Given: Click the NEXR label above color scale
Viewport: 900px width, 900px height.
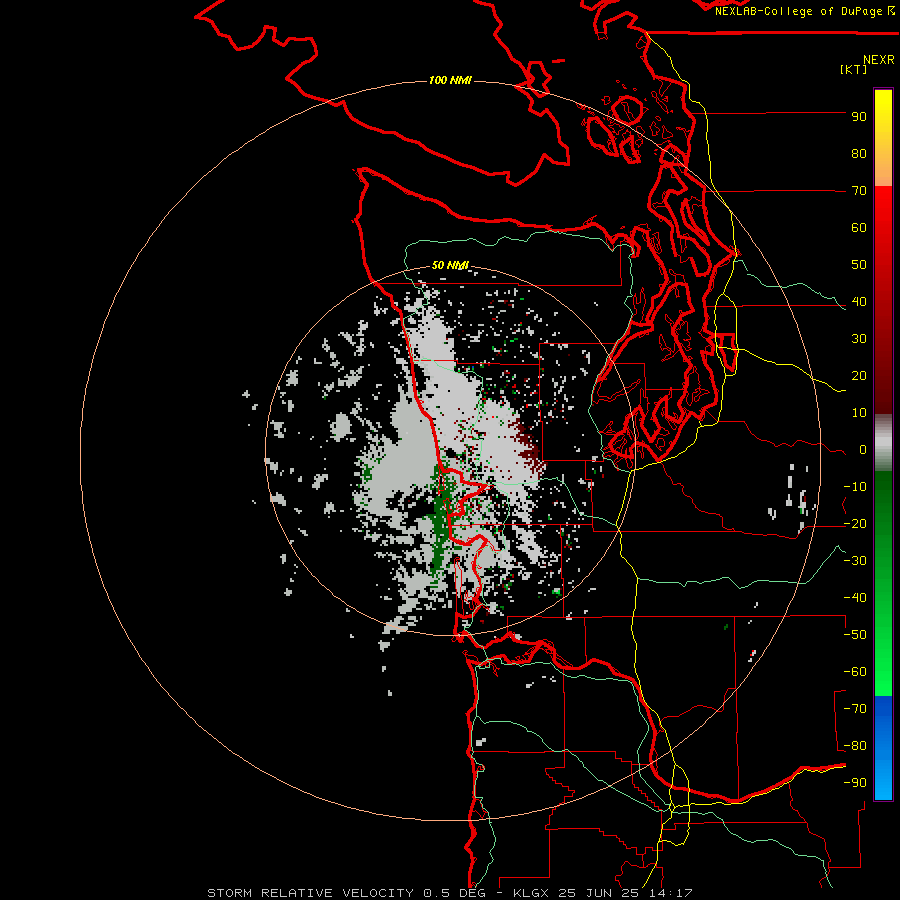Looking at the screenshot, I should pyautogui.click(x=879, y=60).
